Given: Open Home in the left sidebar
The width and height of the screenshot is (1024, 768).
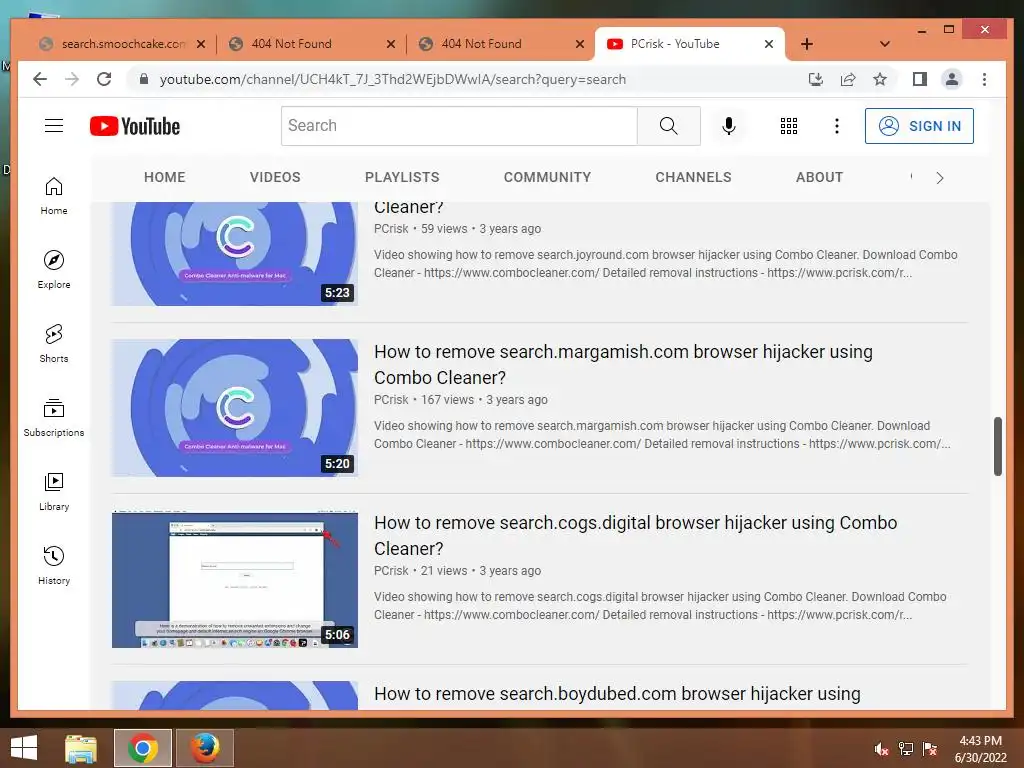Looking at the screenshot, I should [x=54, y=196].
